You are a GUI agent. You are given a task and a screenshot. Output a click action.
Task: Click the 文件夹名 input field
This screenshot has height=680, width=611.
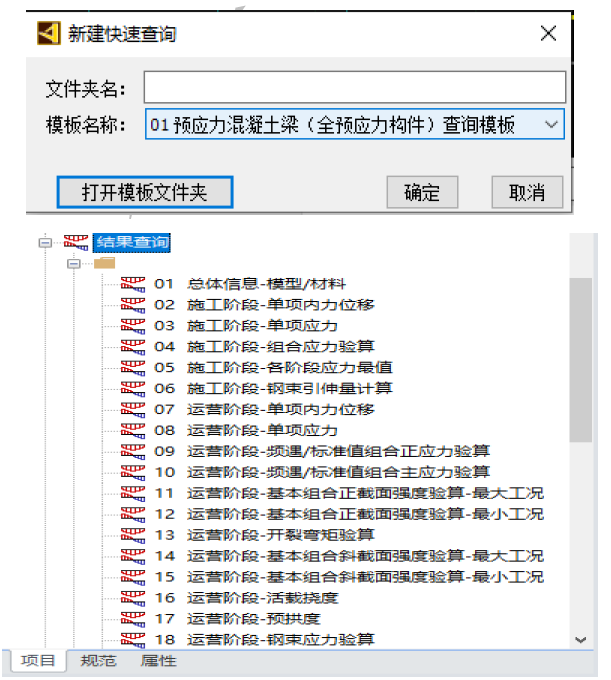point(355,87)
